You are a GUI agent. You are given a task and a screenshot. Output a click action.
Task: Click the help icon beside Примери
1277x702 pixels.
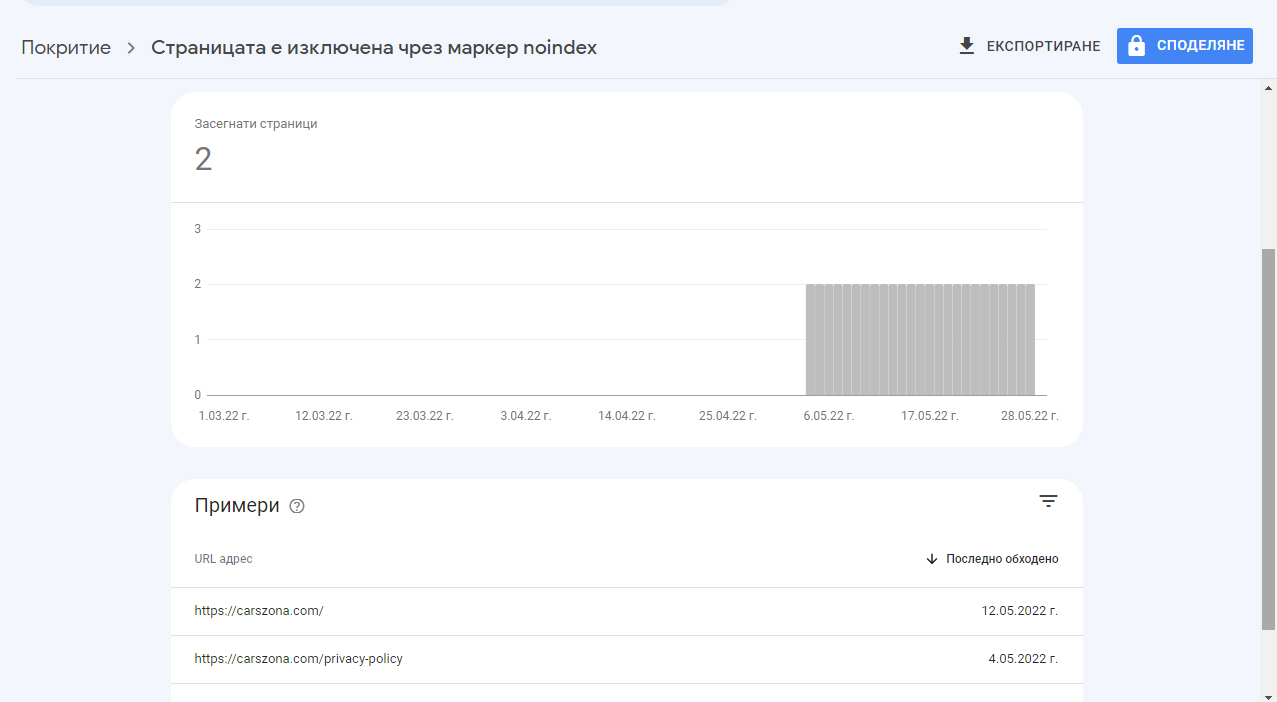296,506
